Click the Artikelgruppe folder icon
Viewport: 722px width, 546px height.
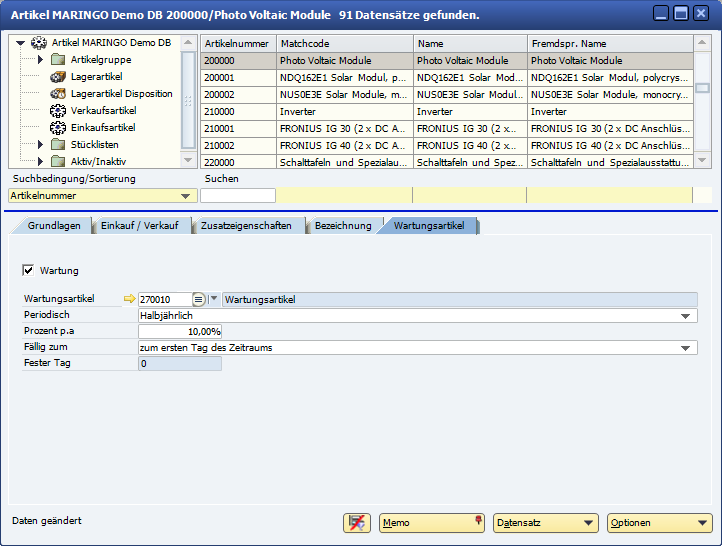point(58,60)
